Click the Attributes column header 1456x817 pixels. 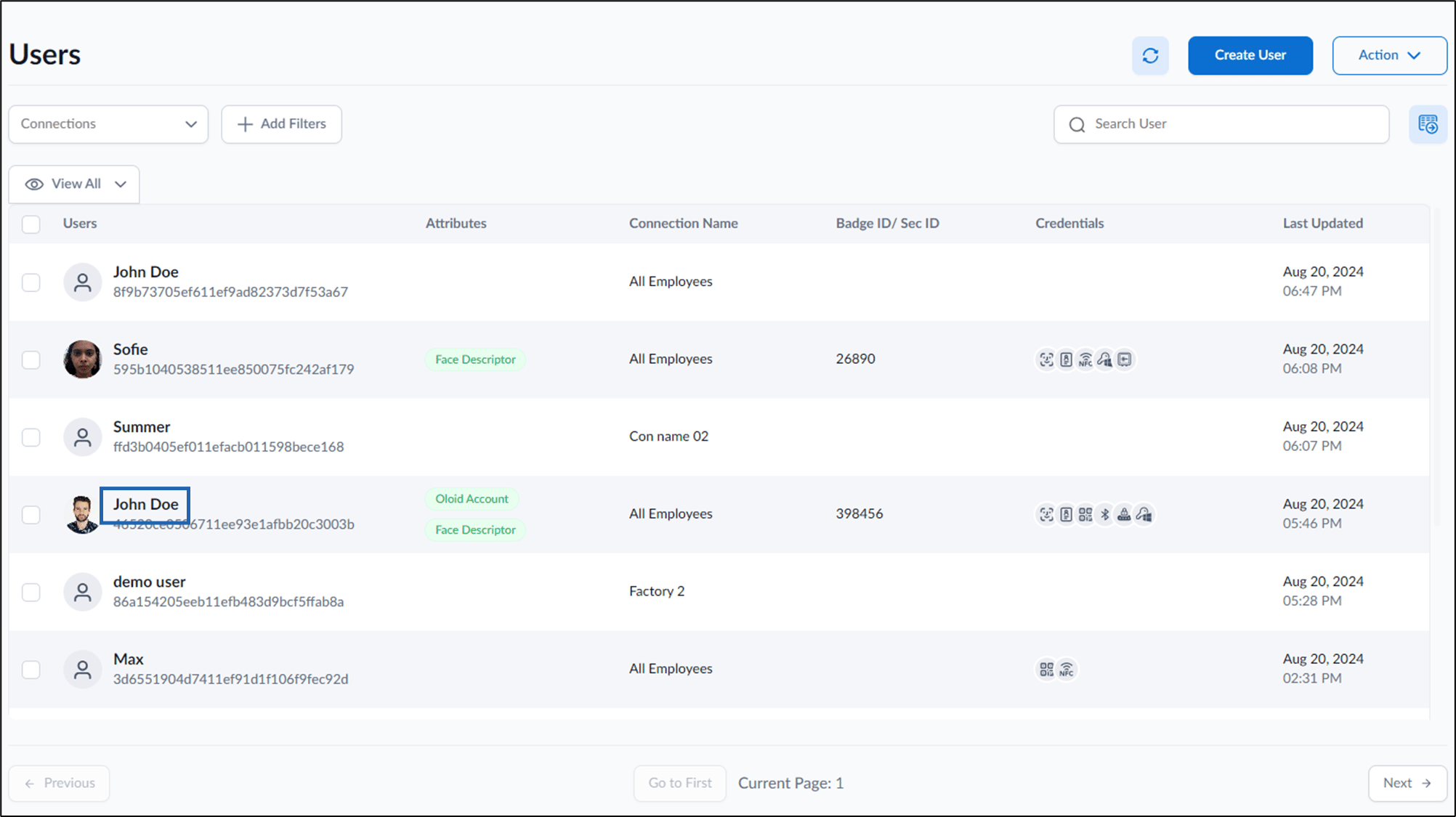tap(456, 224)
